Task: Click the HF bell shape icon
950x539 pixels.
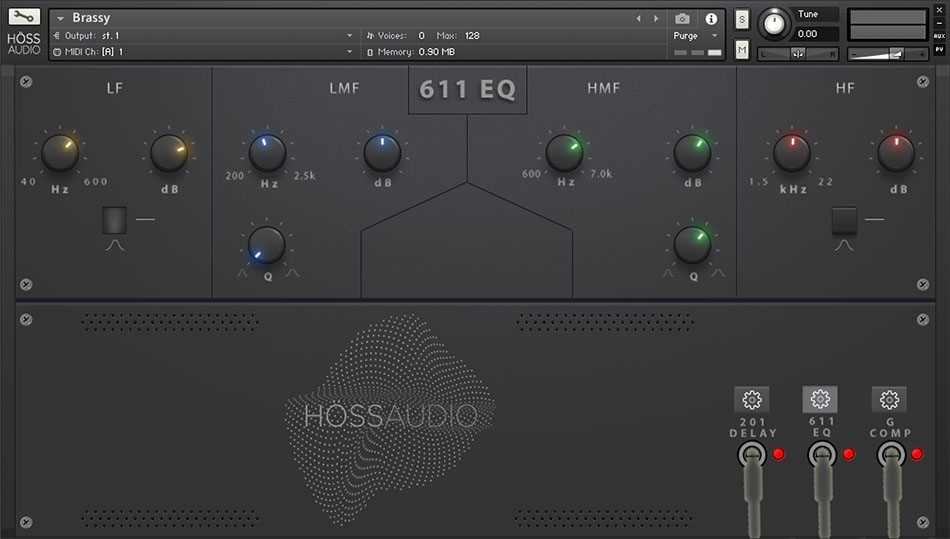Action: pyautogui.click(x=844, y=245)
